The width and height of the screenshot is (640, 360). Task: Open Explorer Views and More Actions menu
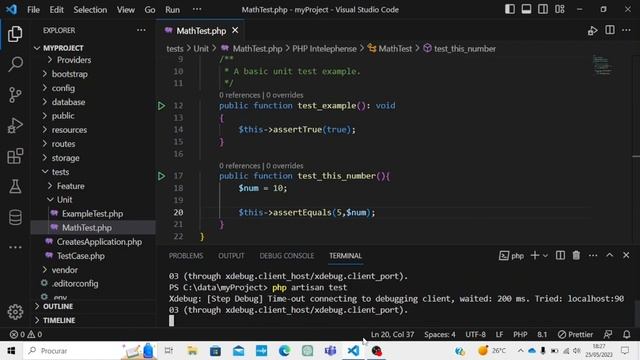point(141,30)
